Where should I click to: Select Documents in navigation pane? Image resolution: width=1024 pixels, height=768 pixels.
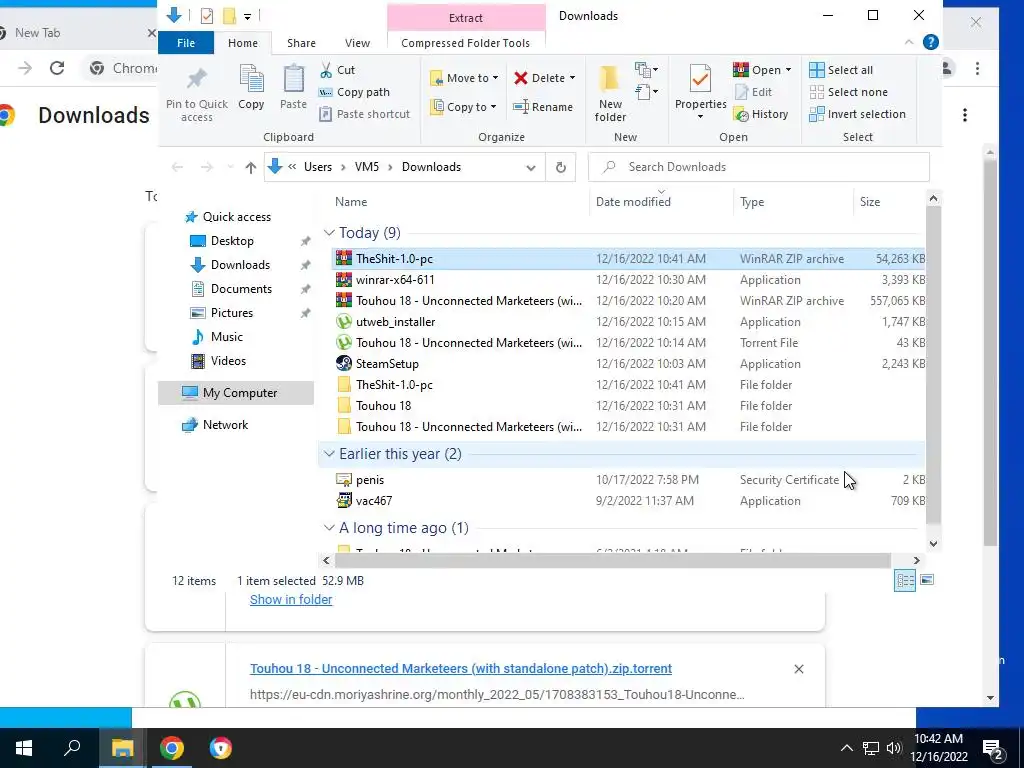(241, 289)
